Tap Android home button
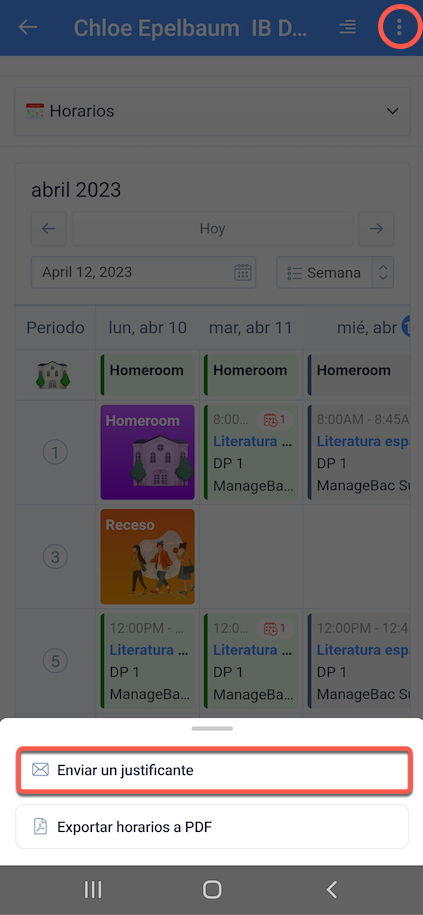 (x=212, y=890)
